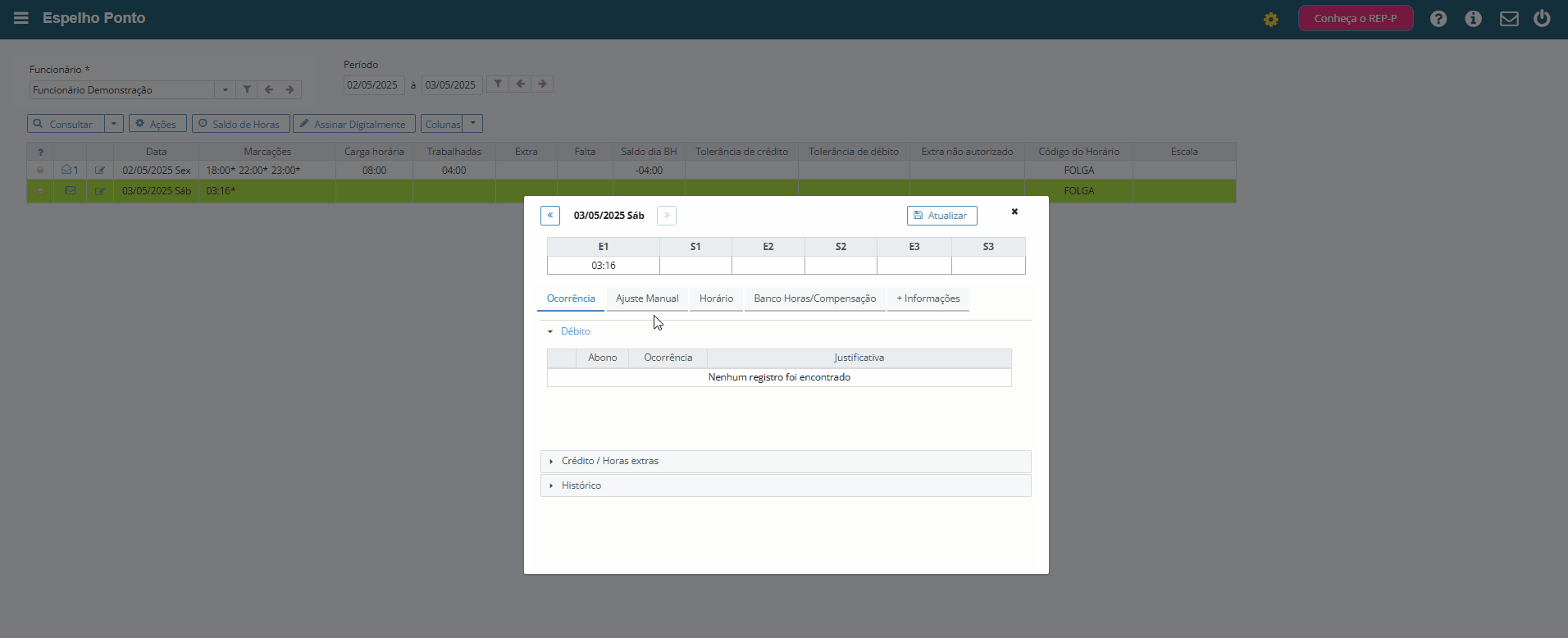
Task: Click the question mark grid column header
Action: pos(40,152)
